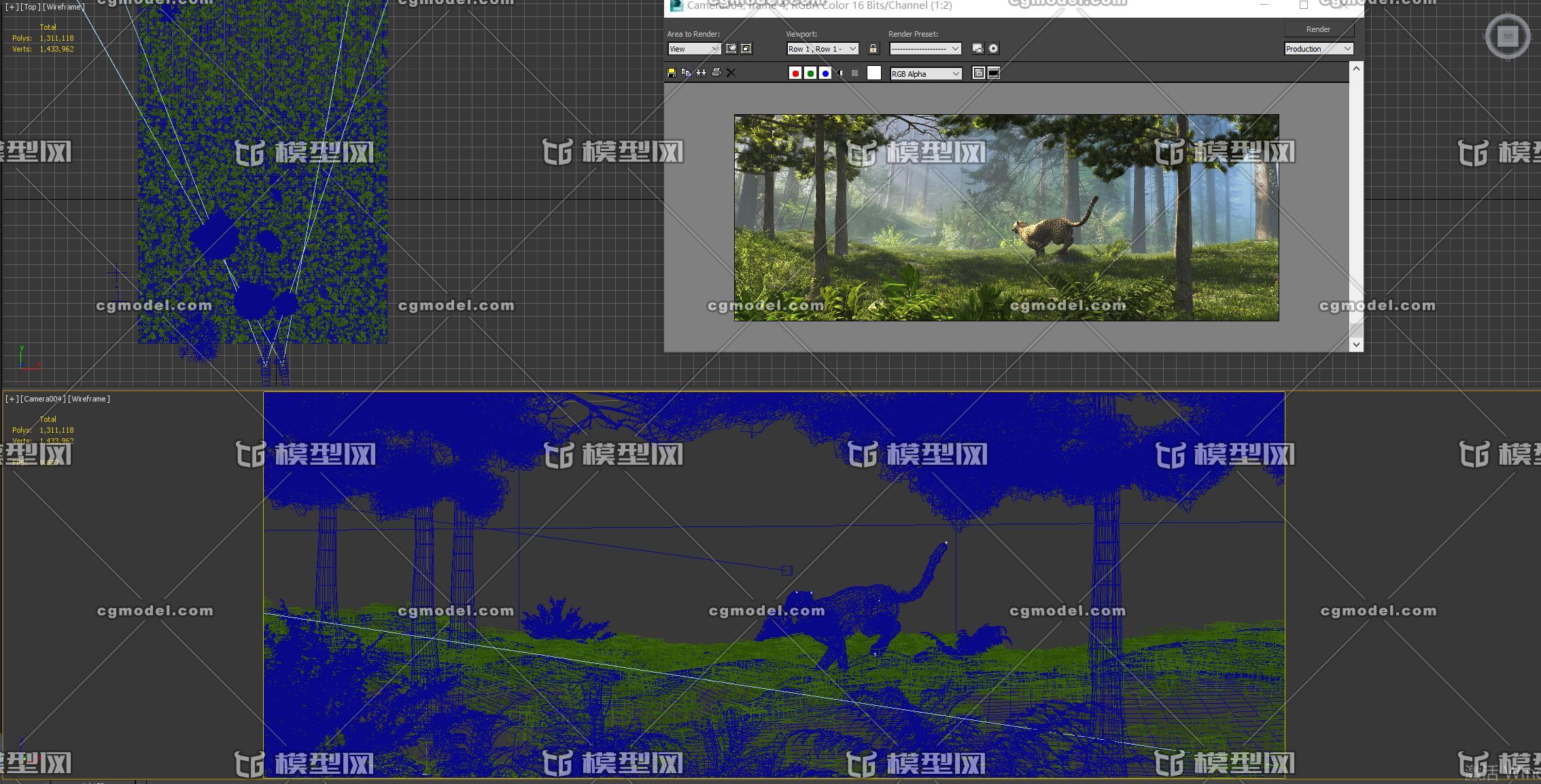
Task: Toggle the Monochrome display button
Action: tap(855, 73)
